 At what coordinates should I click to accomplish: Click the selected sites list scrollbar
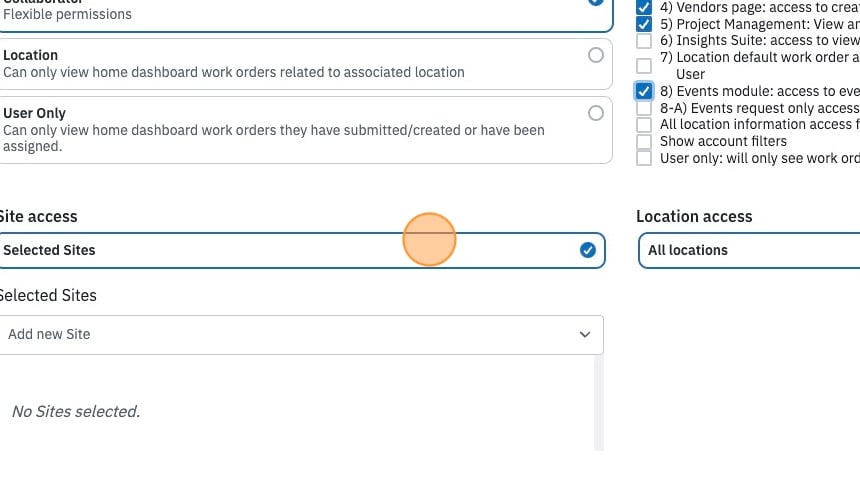[599, 403]
